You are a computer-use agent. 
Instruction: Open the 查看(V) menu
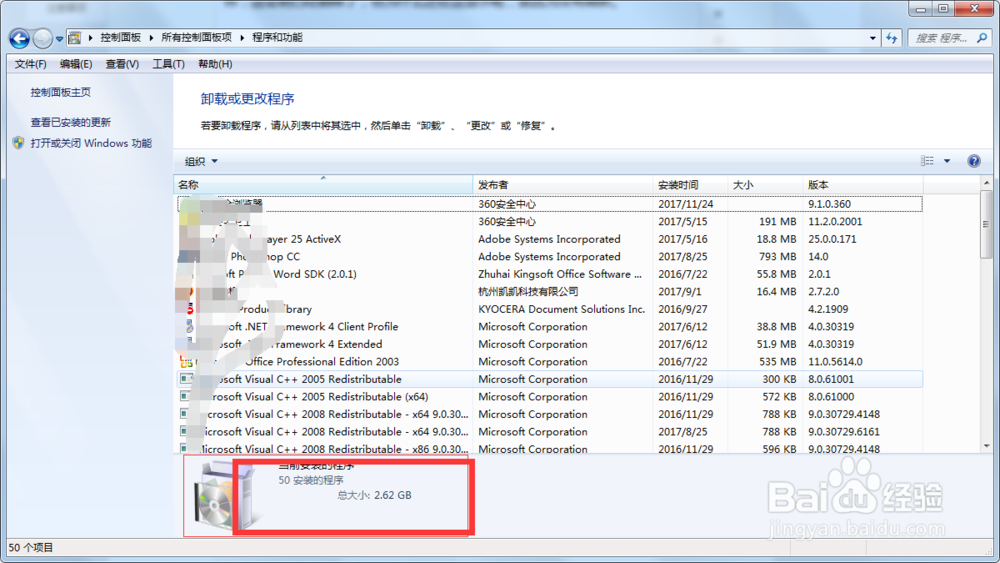pyautogui.click(x=122, y=64)
